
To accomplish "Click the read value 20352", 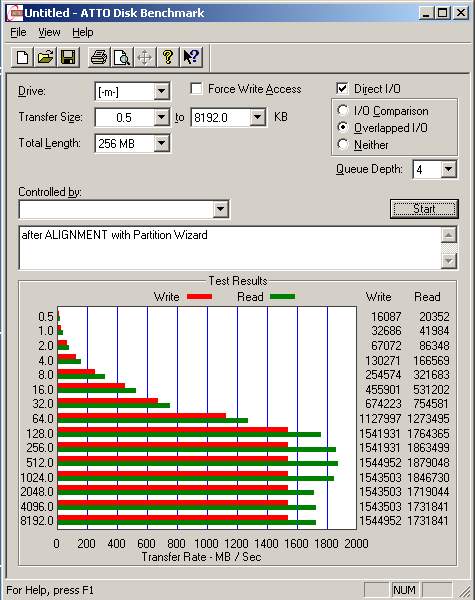I will pyautogui.click(x=434, y=317).
